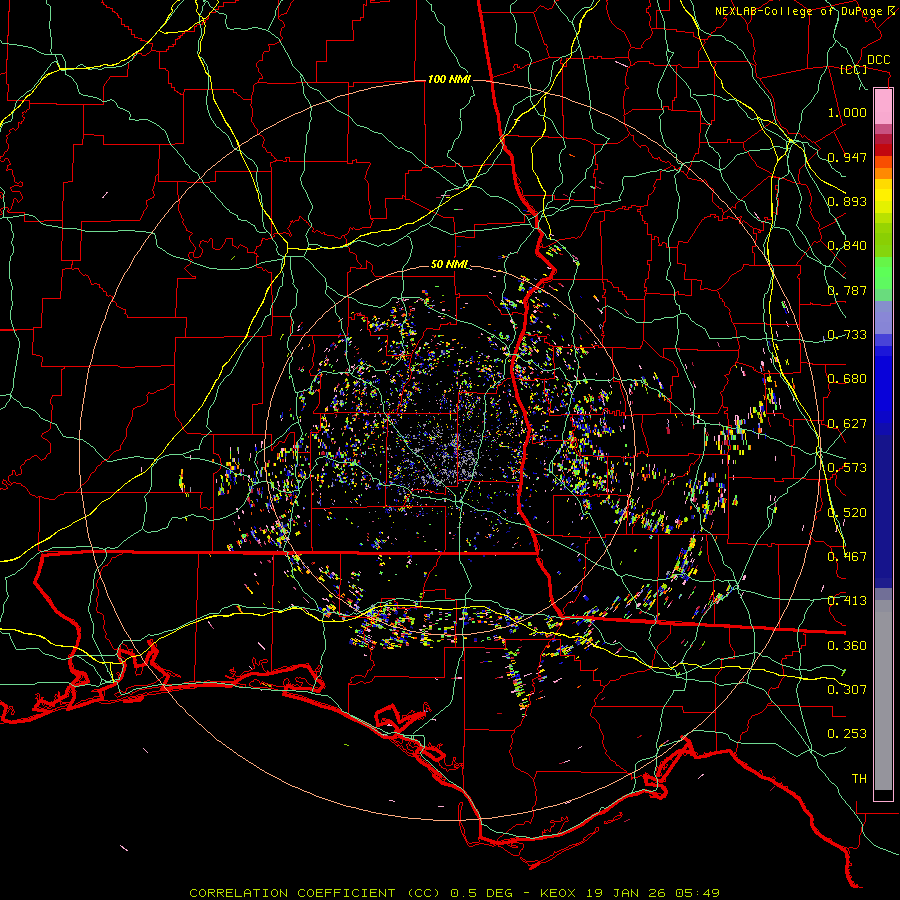Click the 0.520 scale value
This screenshot has height=900, width=900.
click(847, 513)
